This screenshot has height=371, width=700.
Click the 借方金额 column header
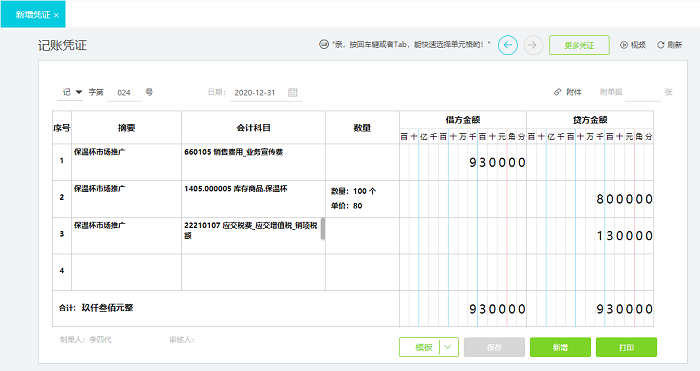tap(463, 120)
